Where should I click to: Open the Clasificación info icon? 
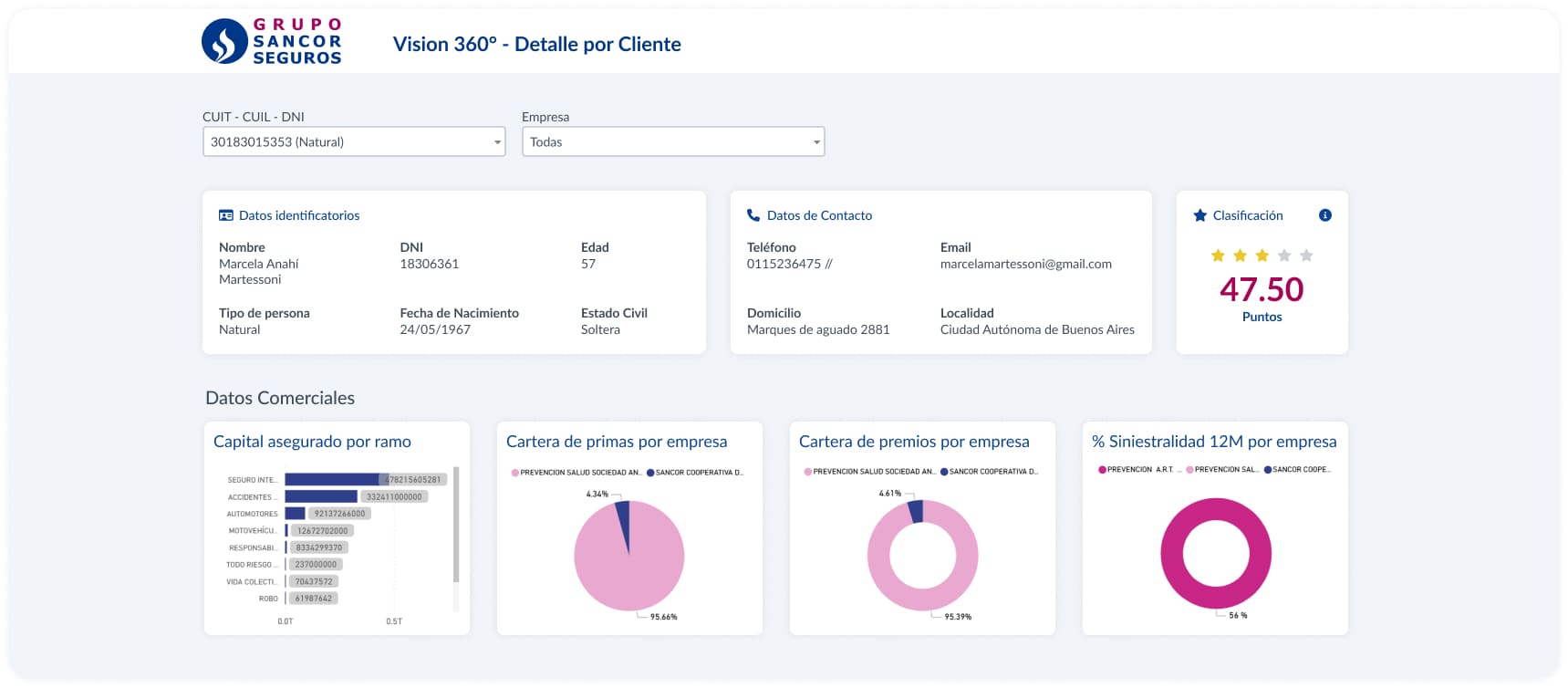(1324, 215)
